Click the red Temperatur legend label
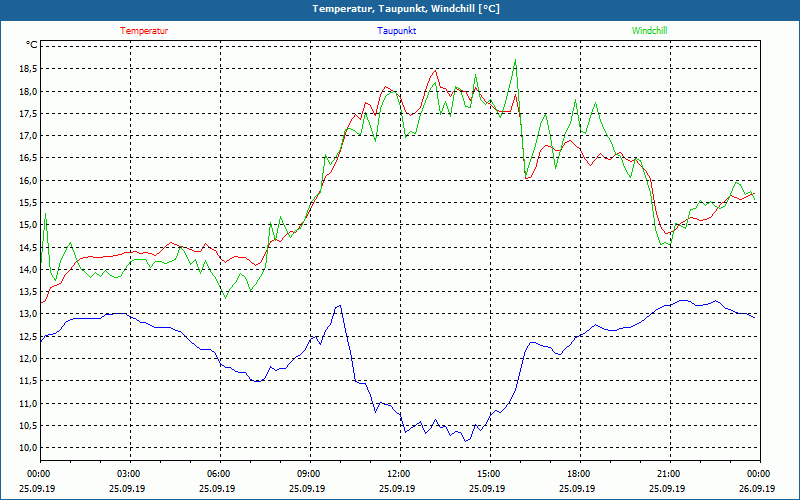 pyautogui.click(x=144, y=31)
